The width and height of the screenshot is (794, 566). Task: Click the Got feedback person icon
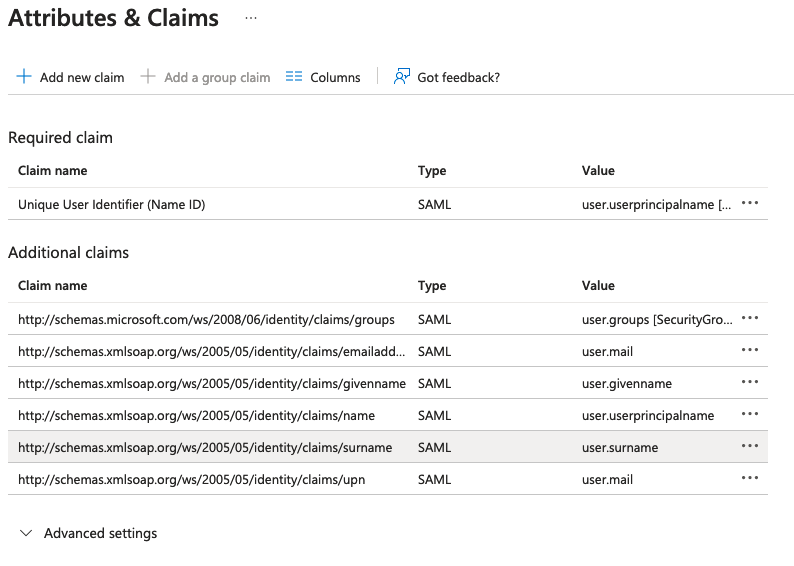[402, 77]
